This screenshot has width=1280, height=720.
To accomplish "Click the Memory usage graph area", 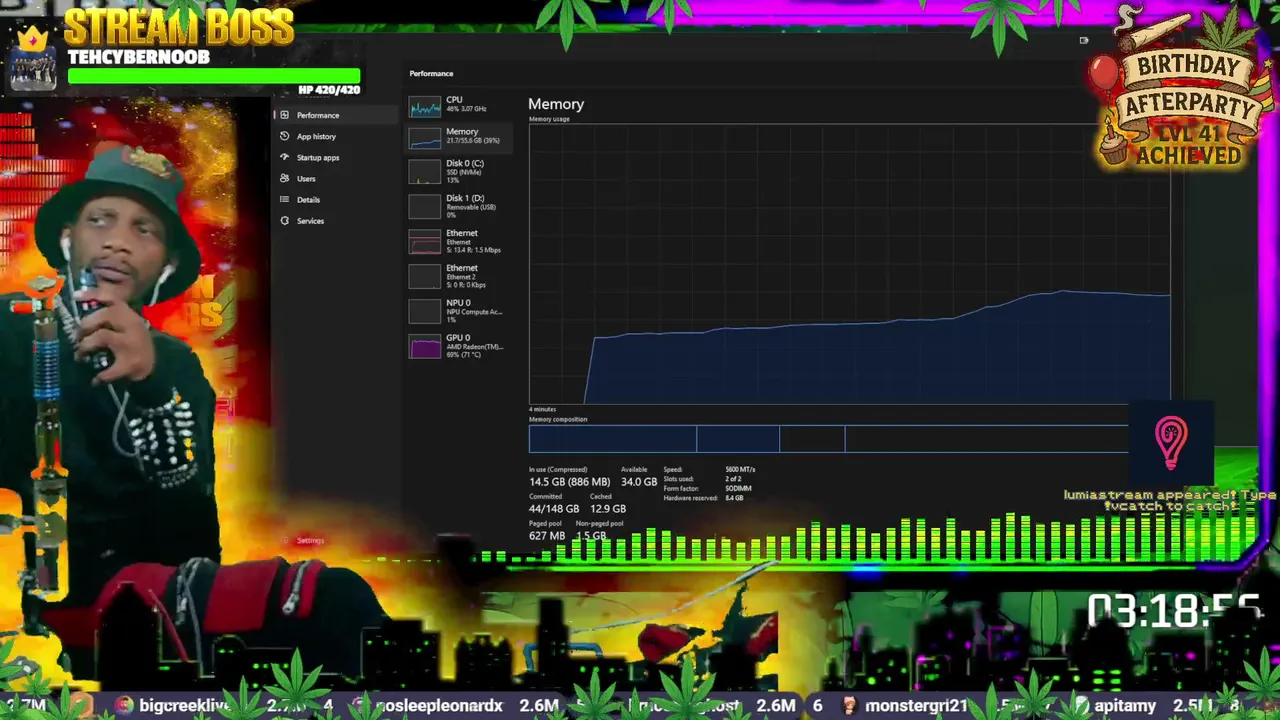I will (x=849, y=265).
